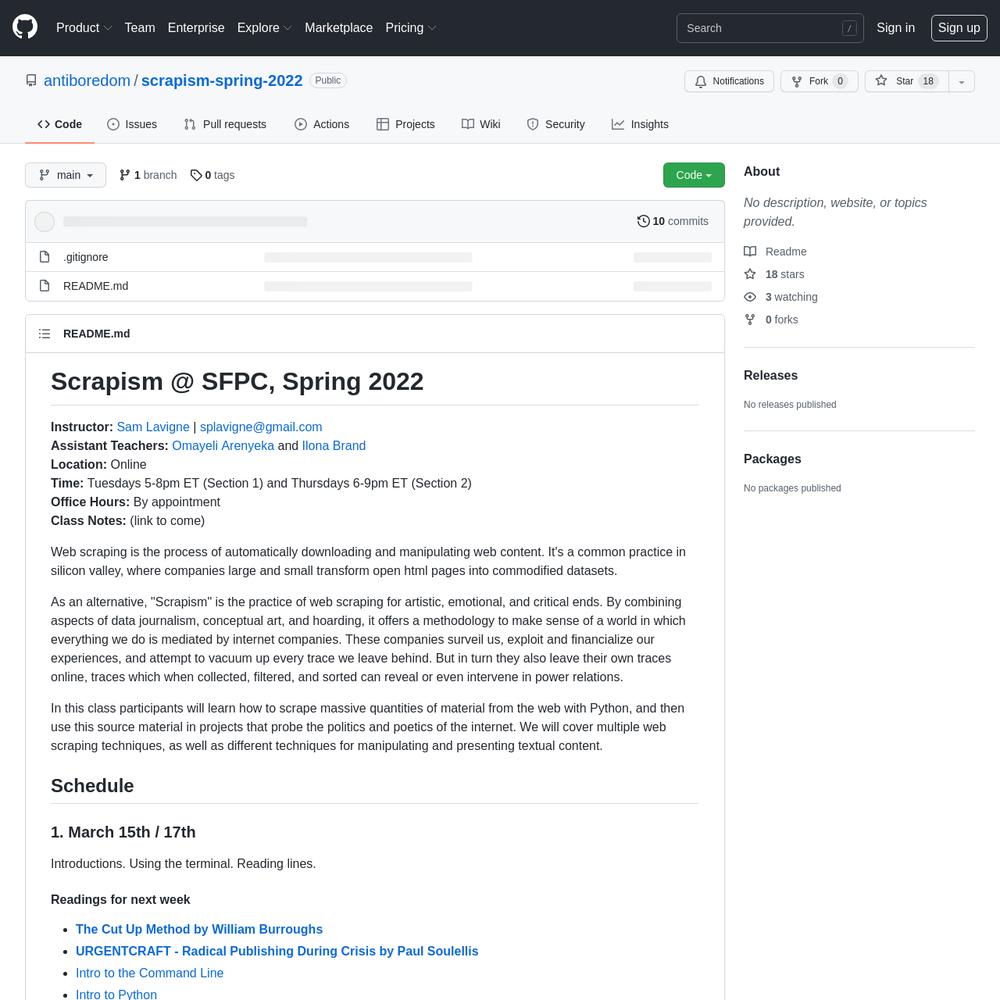The image size is (1000, 1000).
Task: Open URGENTCRAFT Radical Publishing During Crisis link
Action: (x=277, y=951)
